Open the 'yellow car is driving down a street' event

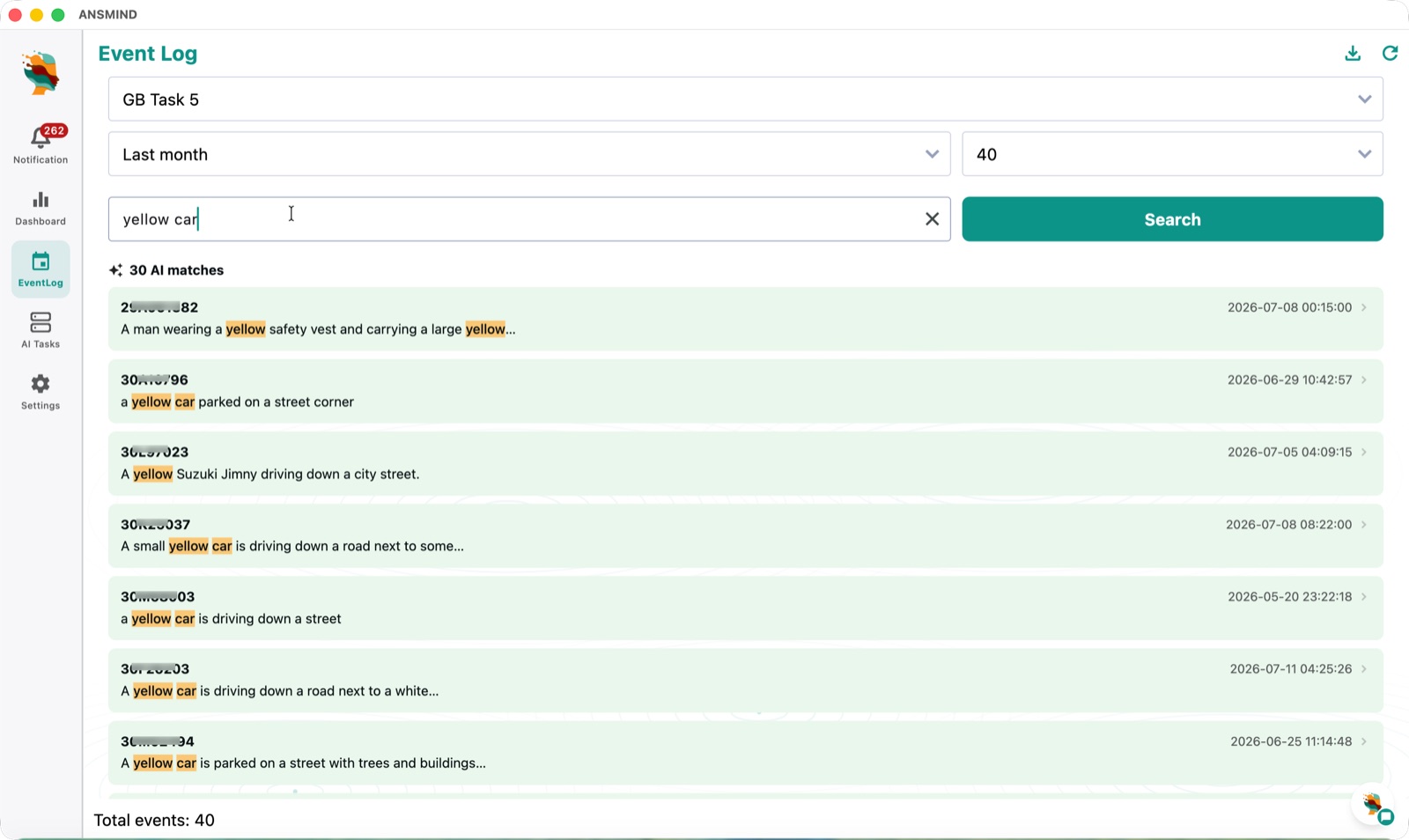[745, 608]
